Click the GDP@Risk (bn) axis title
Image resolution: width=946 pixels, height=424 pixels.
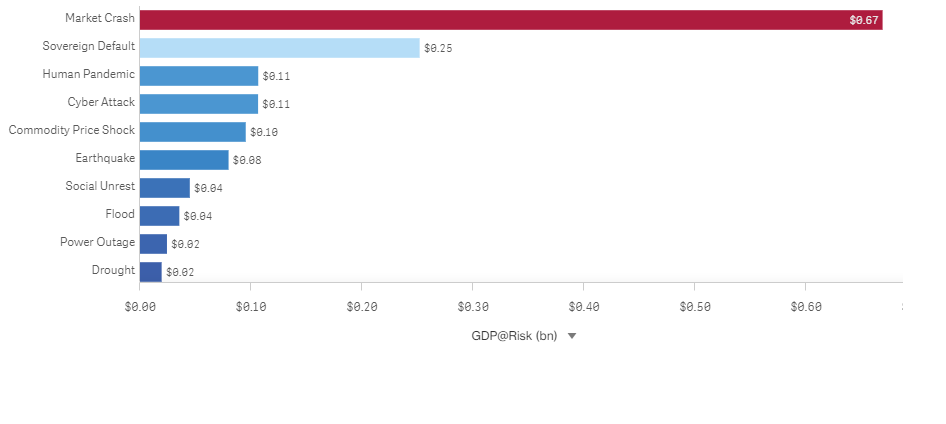tap(514, 336)
